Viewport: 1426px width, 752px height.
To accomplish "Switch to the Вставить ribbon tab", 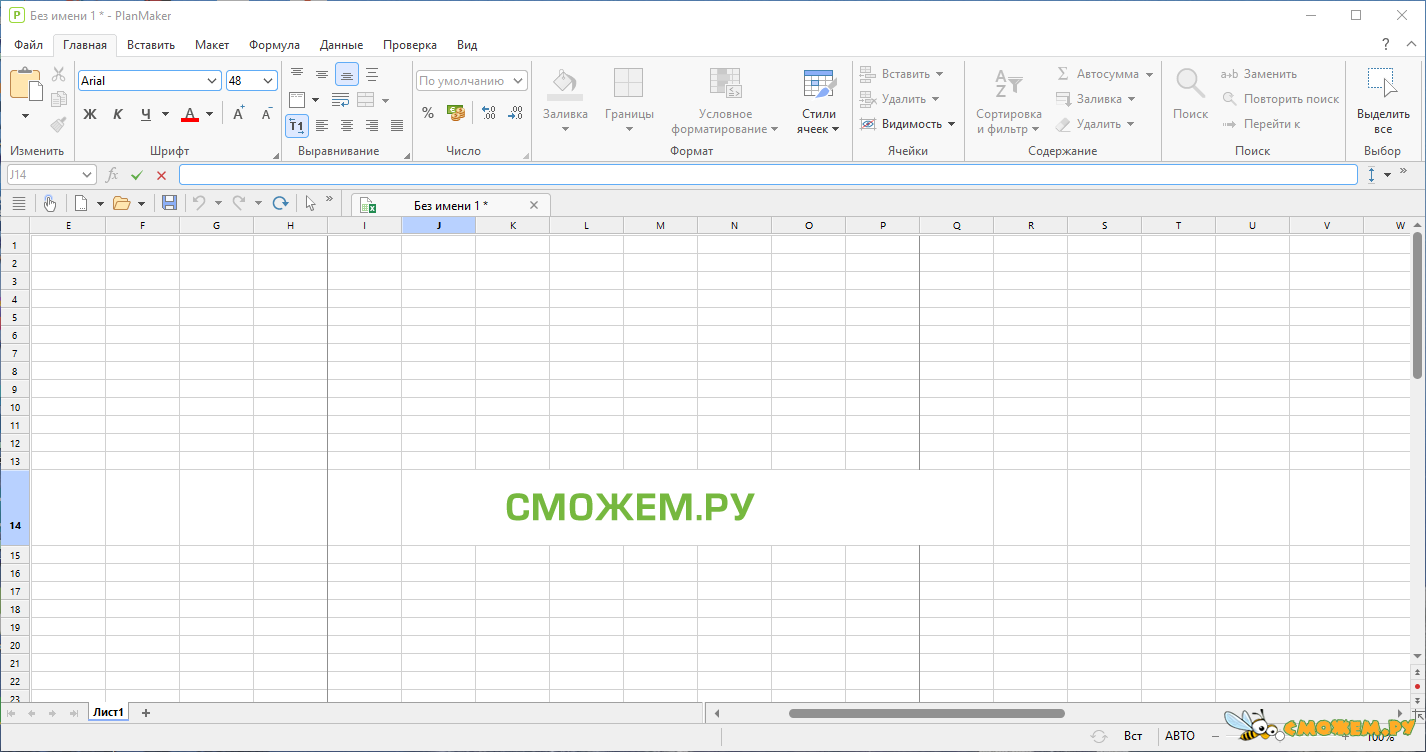I will click(151, 45).
